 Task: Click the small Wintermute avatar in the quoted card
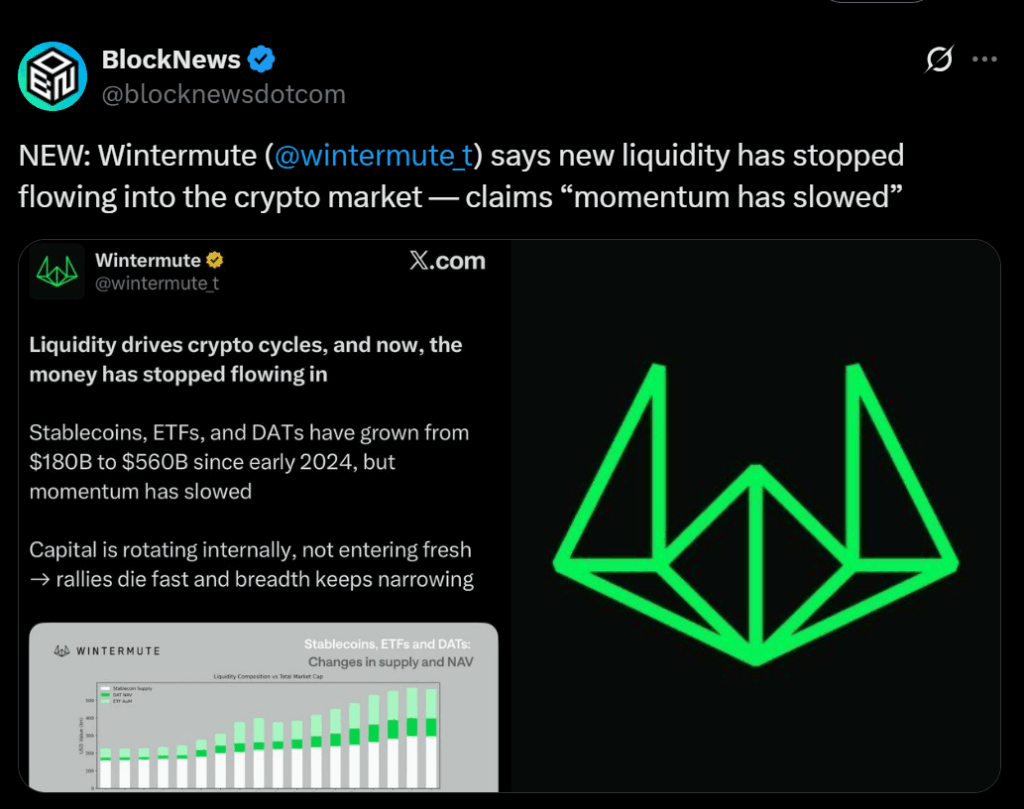pos(57,272)
